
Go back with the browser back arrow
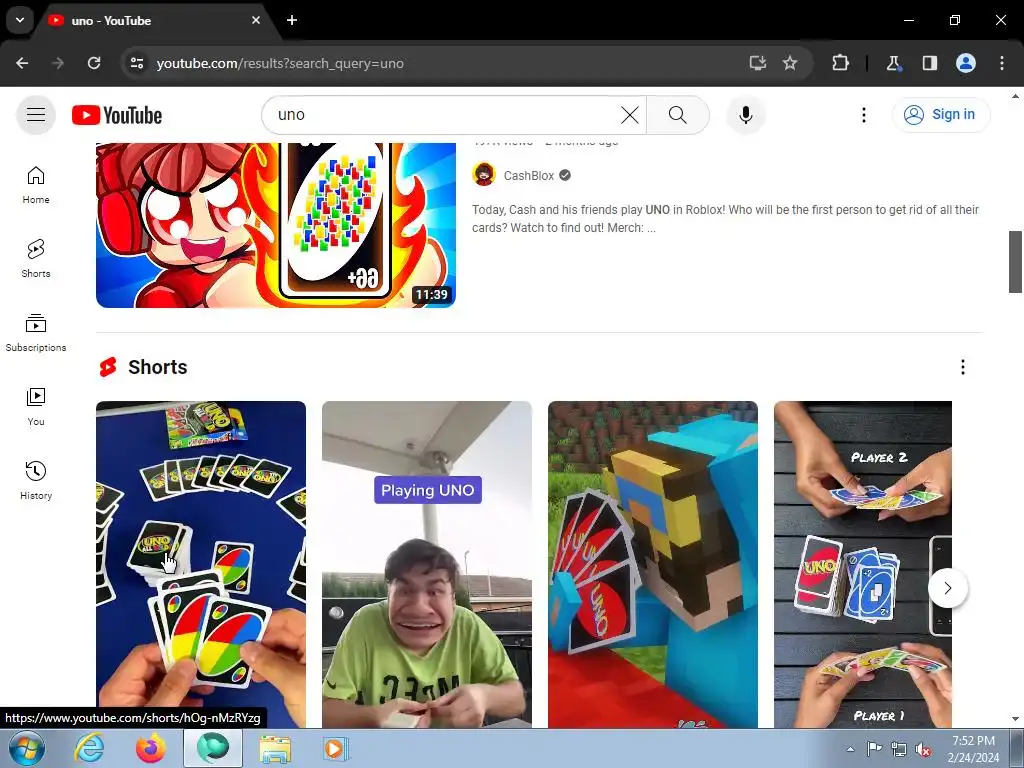pos(22,63)
